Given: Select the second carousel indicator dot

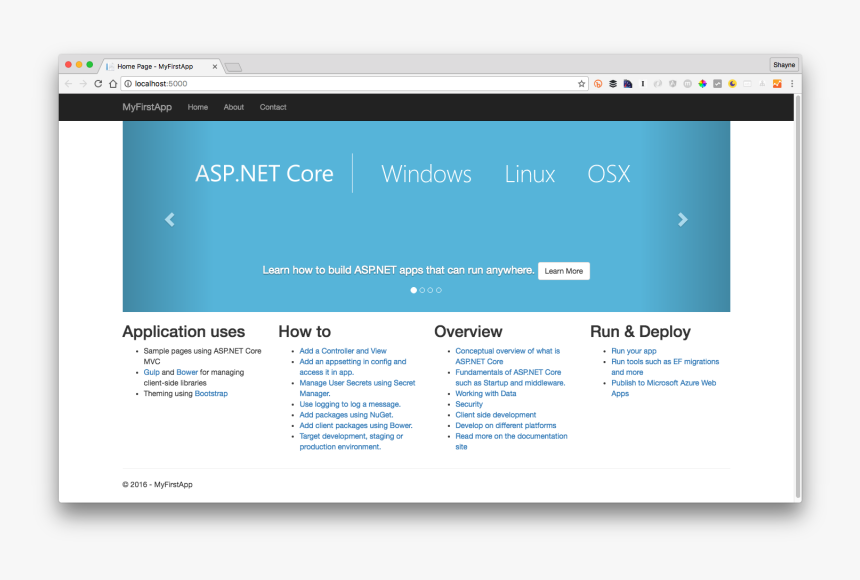Looking at the screenshot, I should pyautogui.click(x=422, y=290).
